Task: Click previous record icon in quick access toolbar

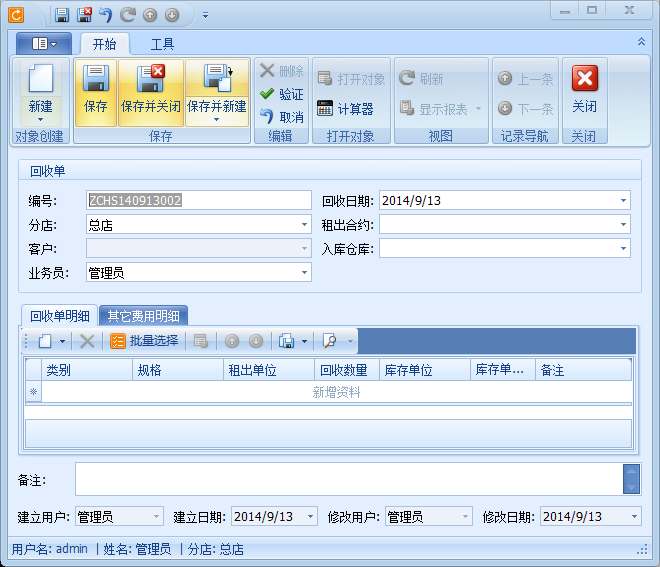Action: [x=150, y=16]
